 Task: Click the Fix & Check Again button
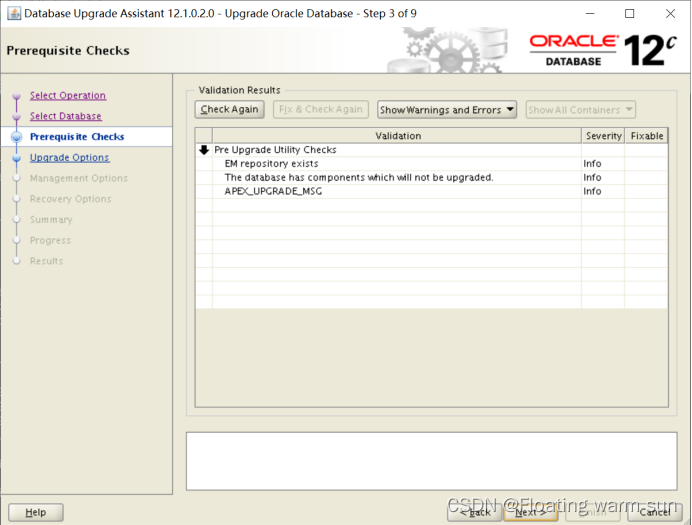pos(321,109)
